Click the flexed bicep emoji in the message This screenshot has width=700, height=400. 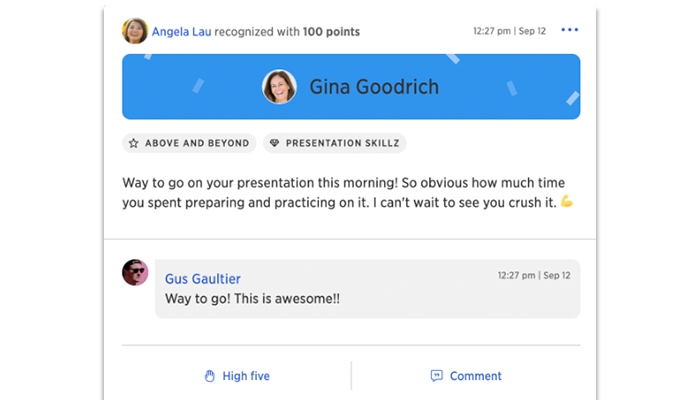567,202
